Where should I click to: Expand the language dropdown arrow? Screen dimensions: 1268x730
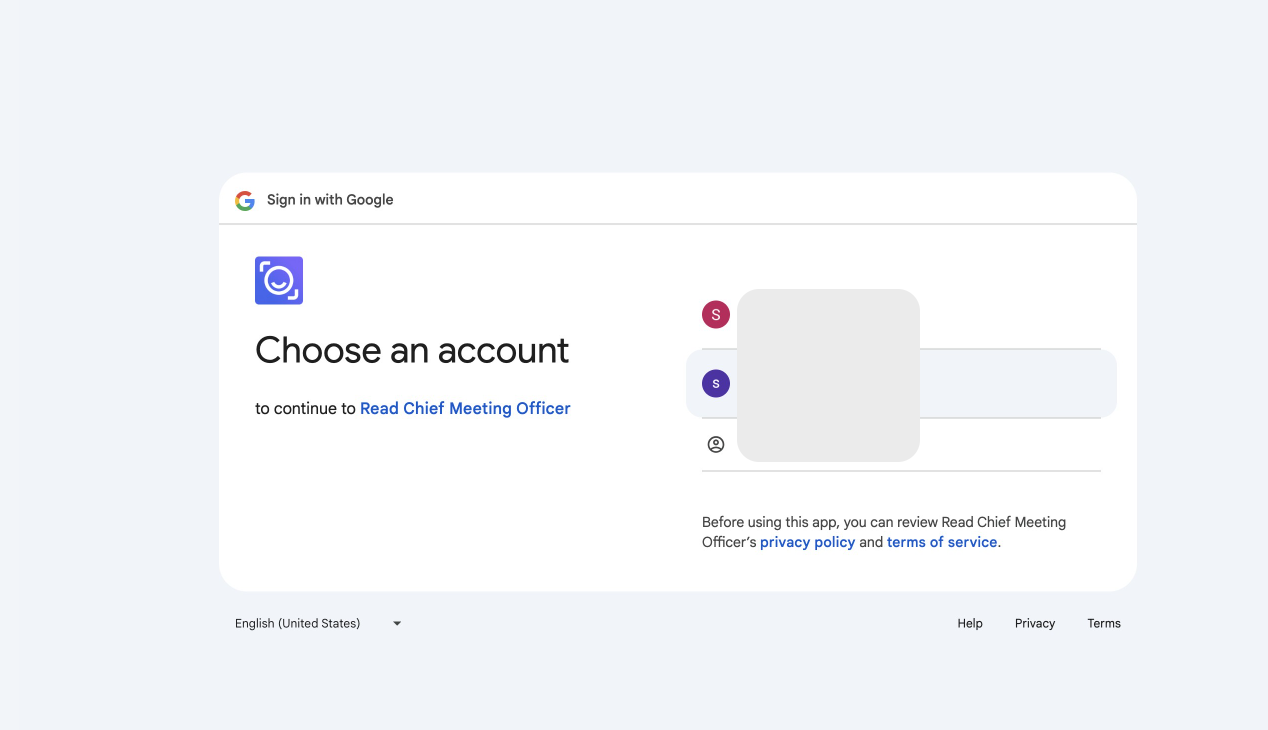pos(397,623)
